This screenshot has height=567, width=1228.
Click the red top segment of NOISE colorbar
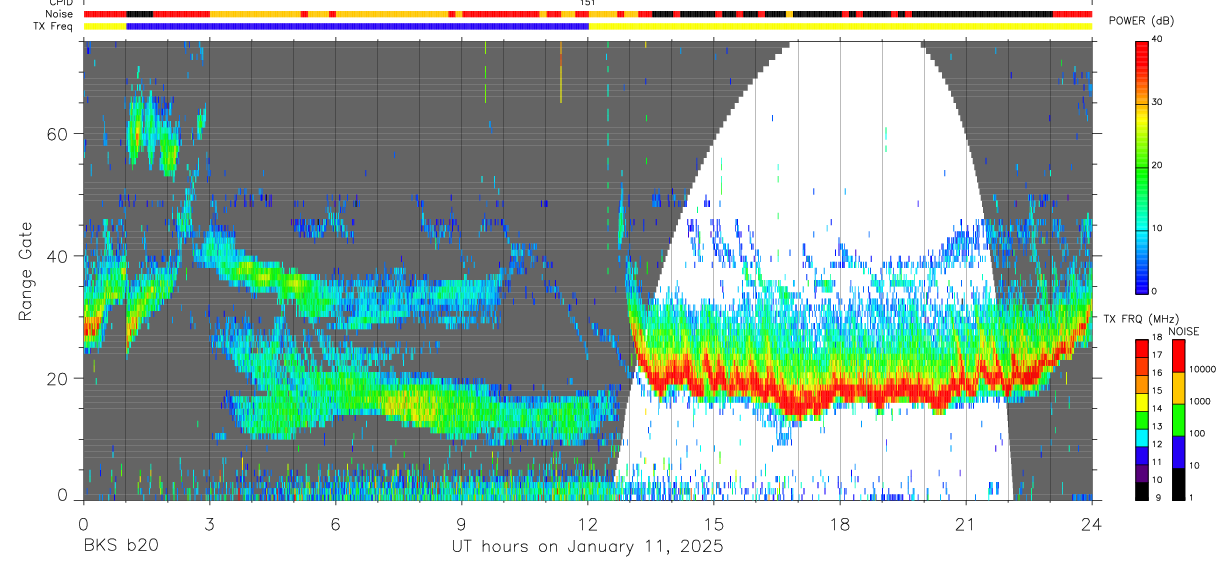[1178, 356]
